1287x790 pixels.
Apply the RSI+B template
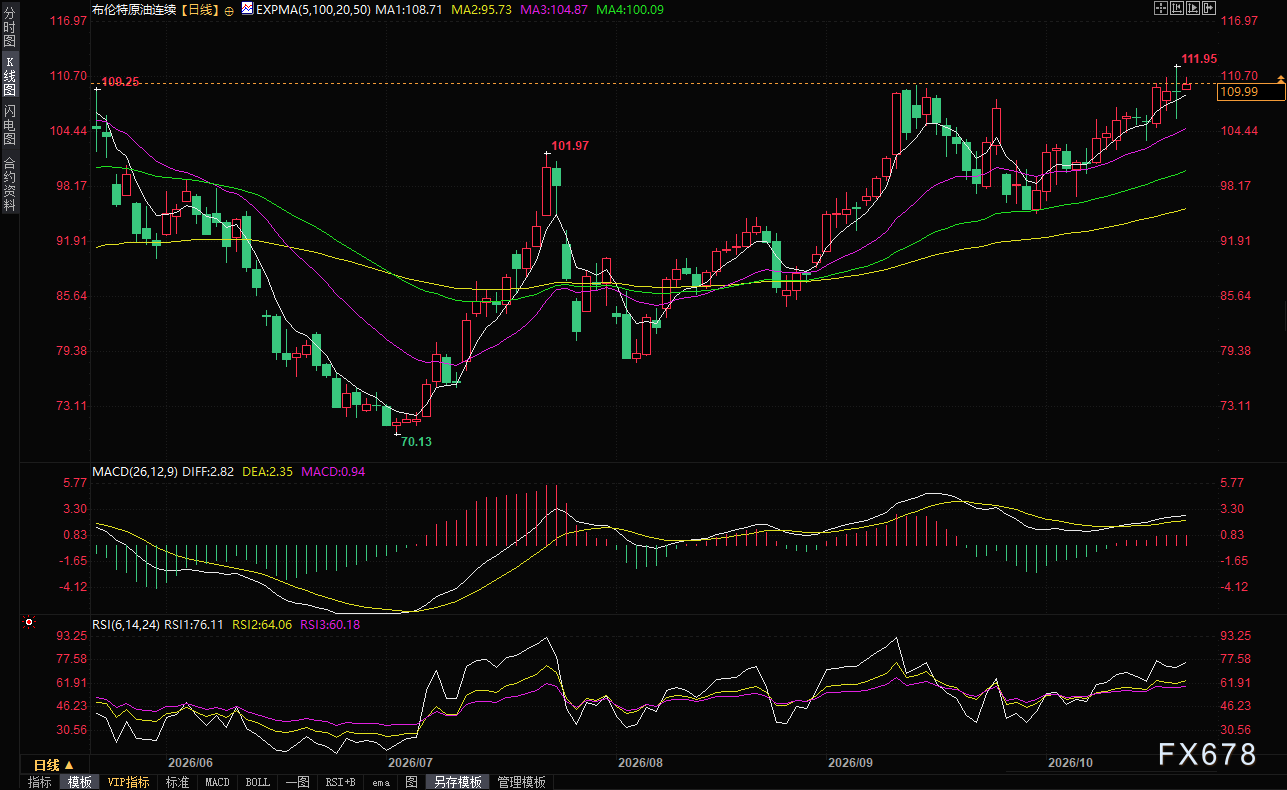click(341, 782)
